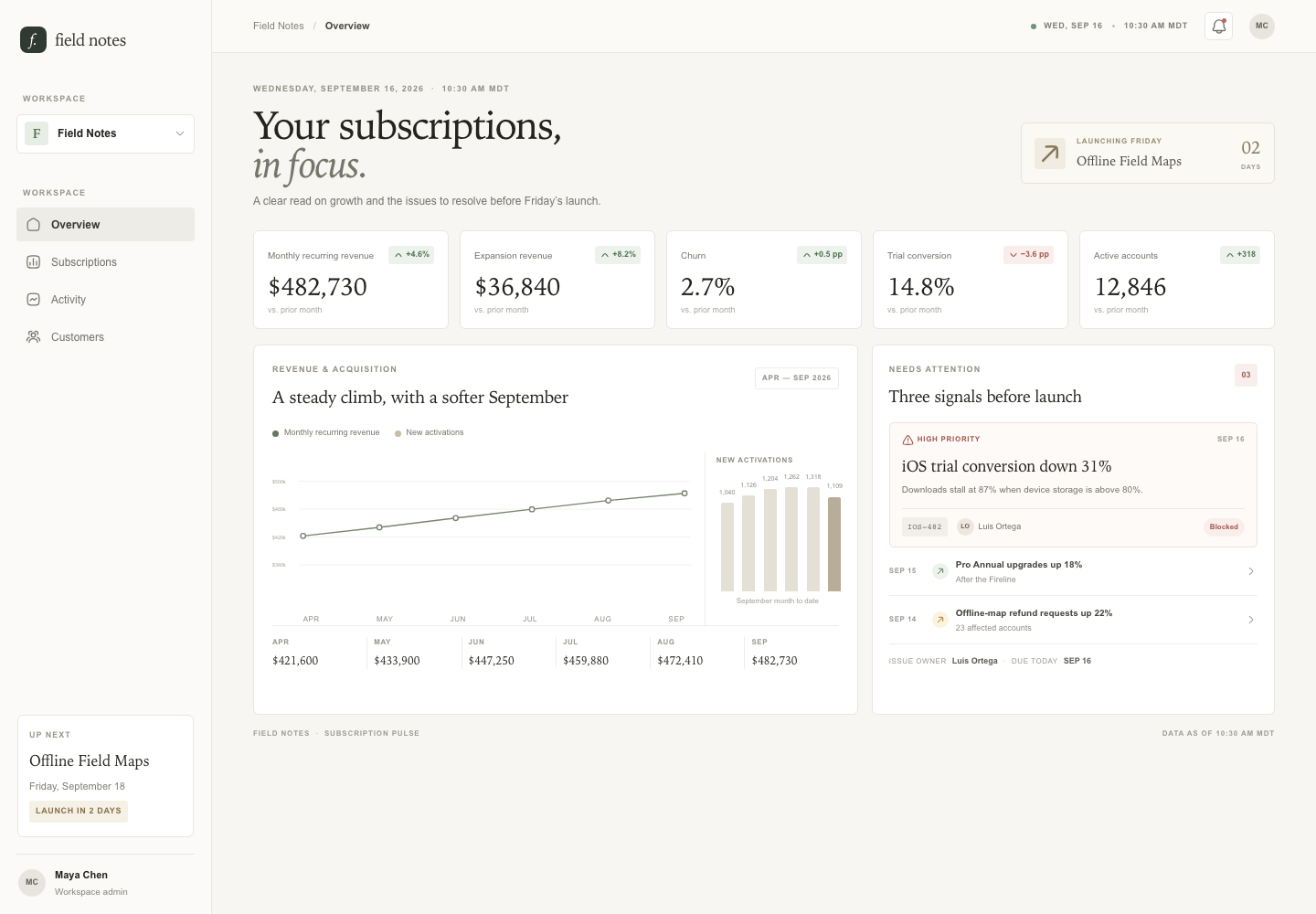The width and height of the screenshot is (1316, 914).
Task: Click the Activity chart icon in sidebar
Action: [34, 300]
